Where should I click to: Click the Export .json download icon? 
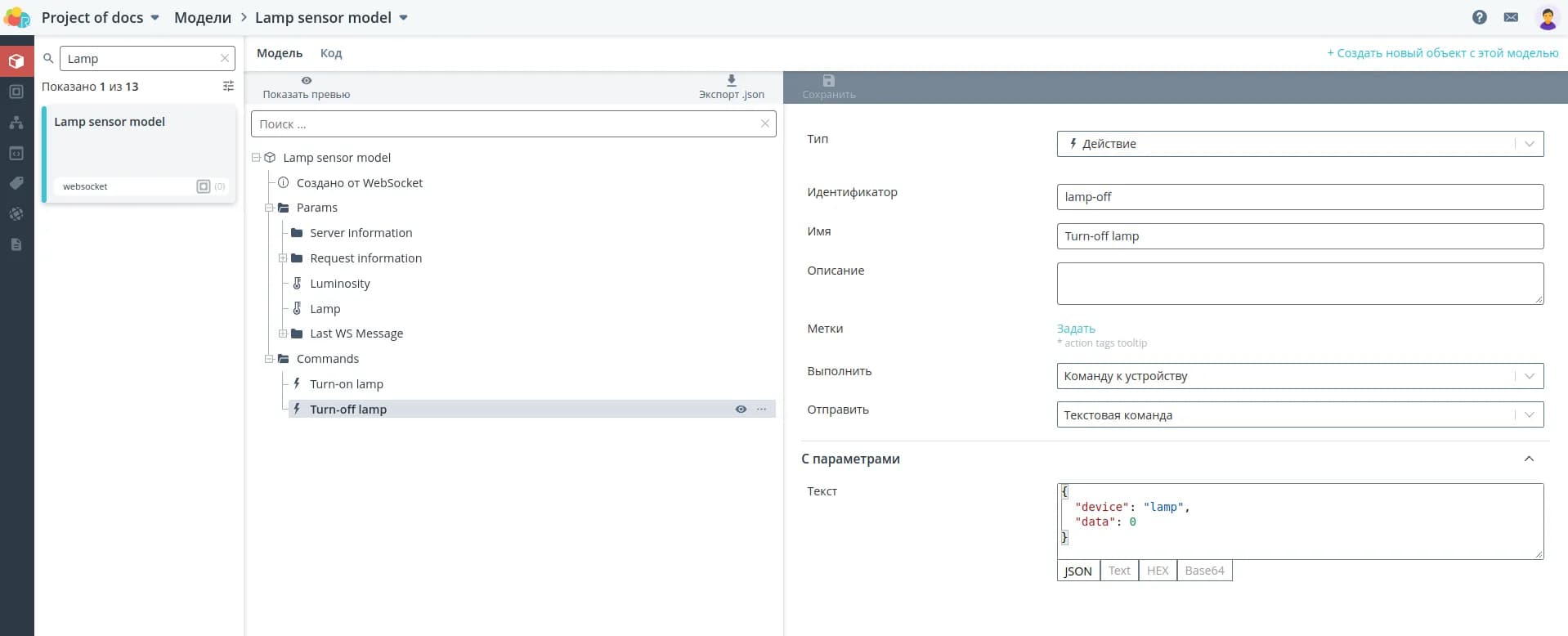click(x=731, y=81)
